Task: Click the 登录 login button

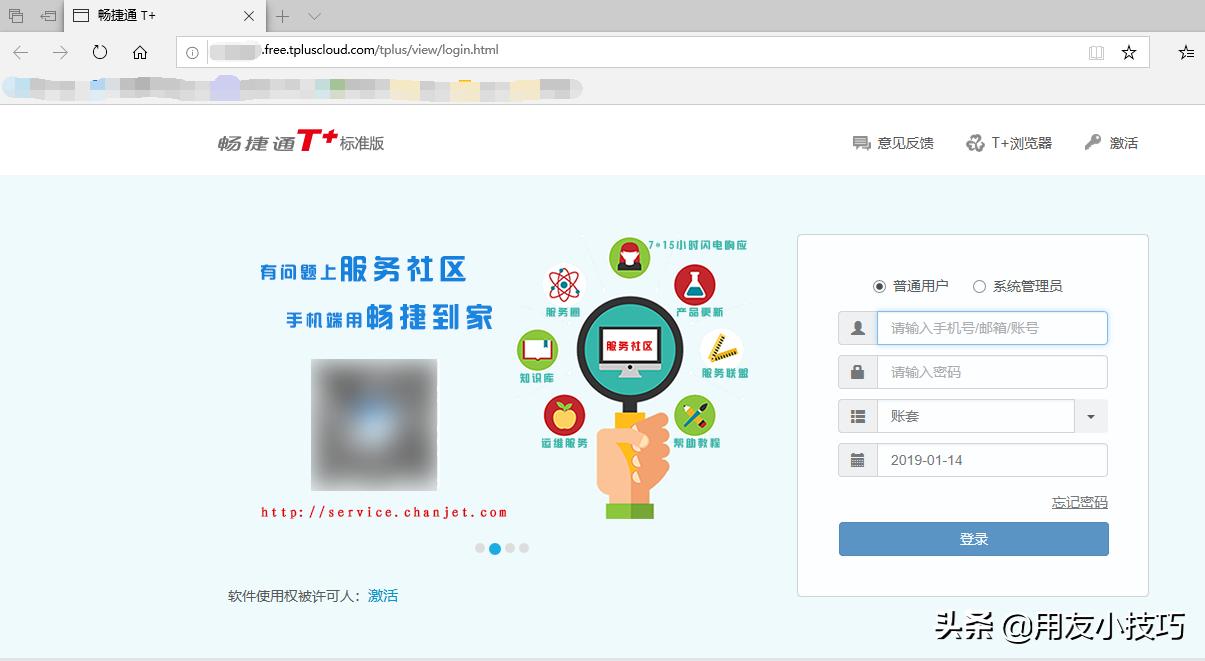Action: 973,538
